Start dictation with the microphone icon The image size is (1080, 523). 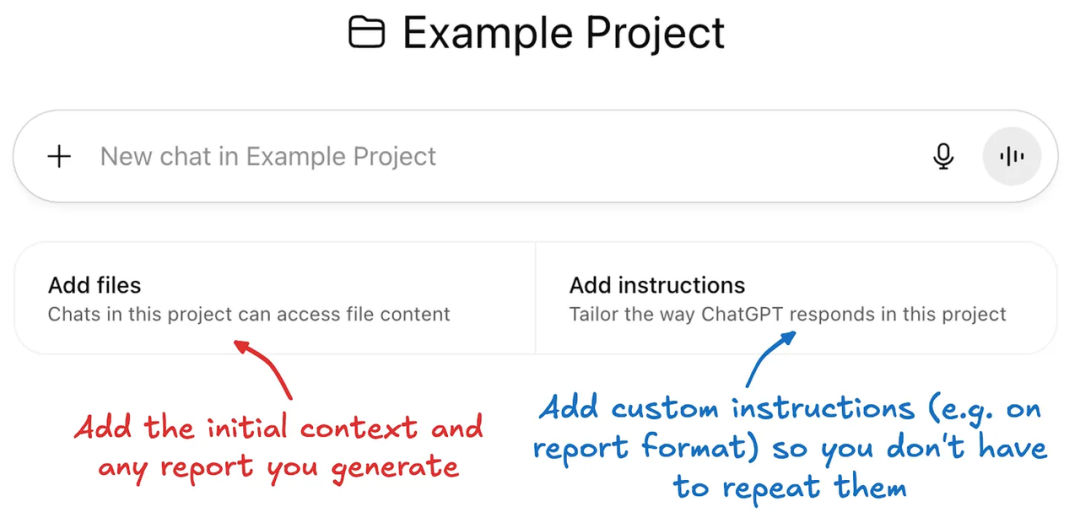coord(944,156)
